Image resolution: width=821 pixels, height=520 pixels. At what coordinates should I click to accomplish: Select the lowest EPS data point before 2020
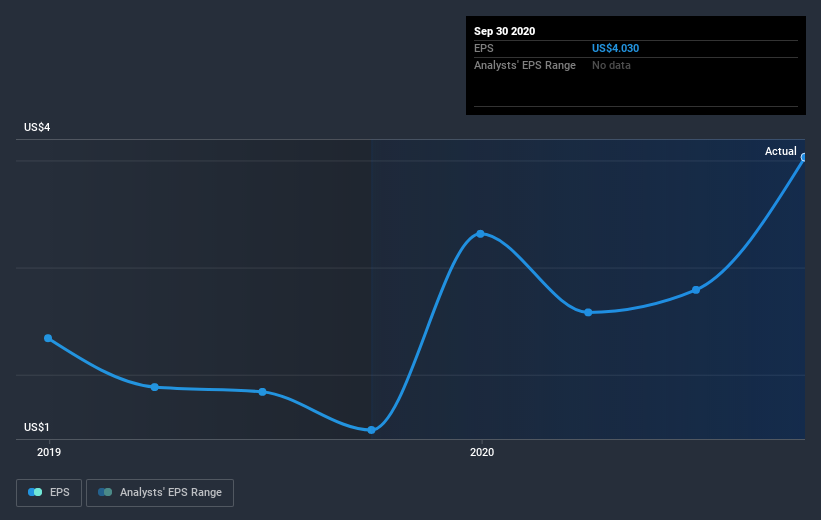(371, 430)
